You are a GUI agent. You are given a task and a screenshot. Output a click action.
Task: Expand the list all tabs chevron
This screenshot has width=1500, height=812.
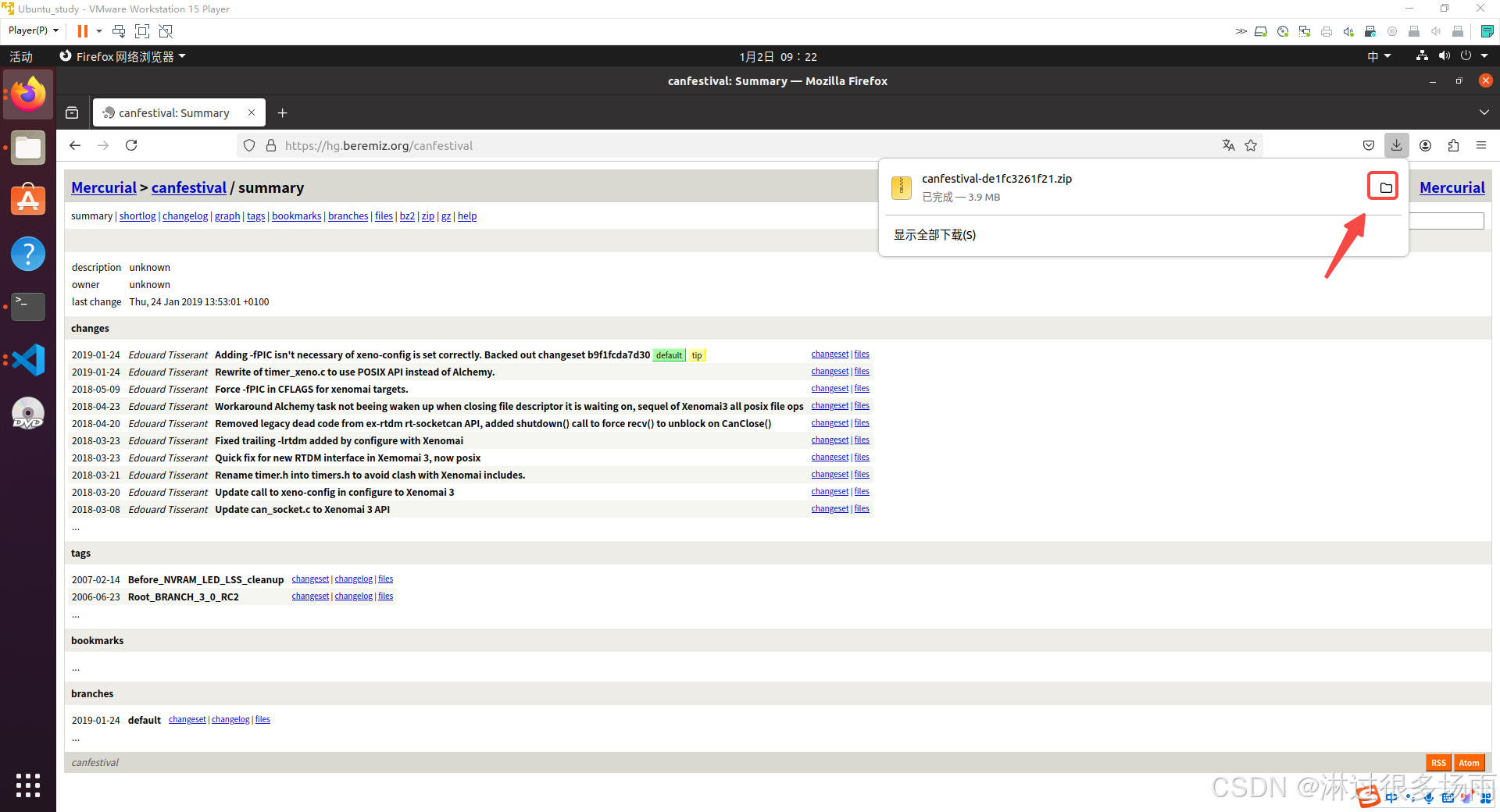coord(1484,113)
